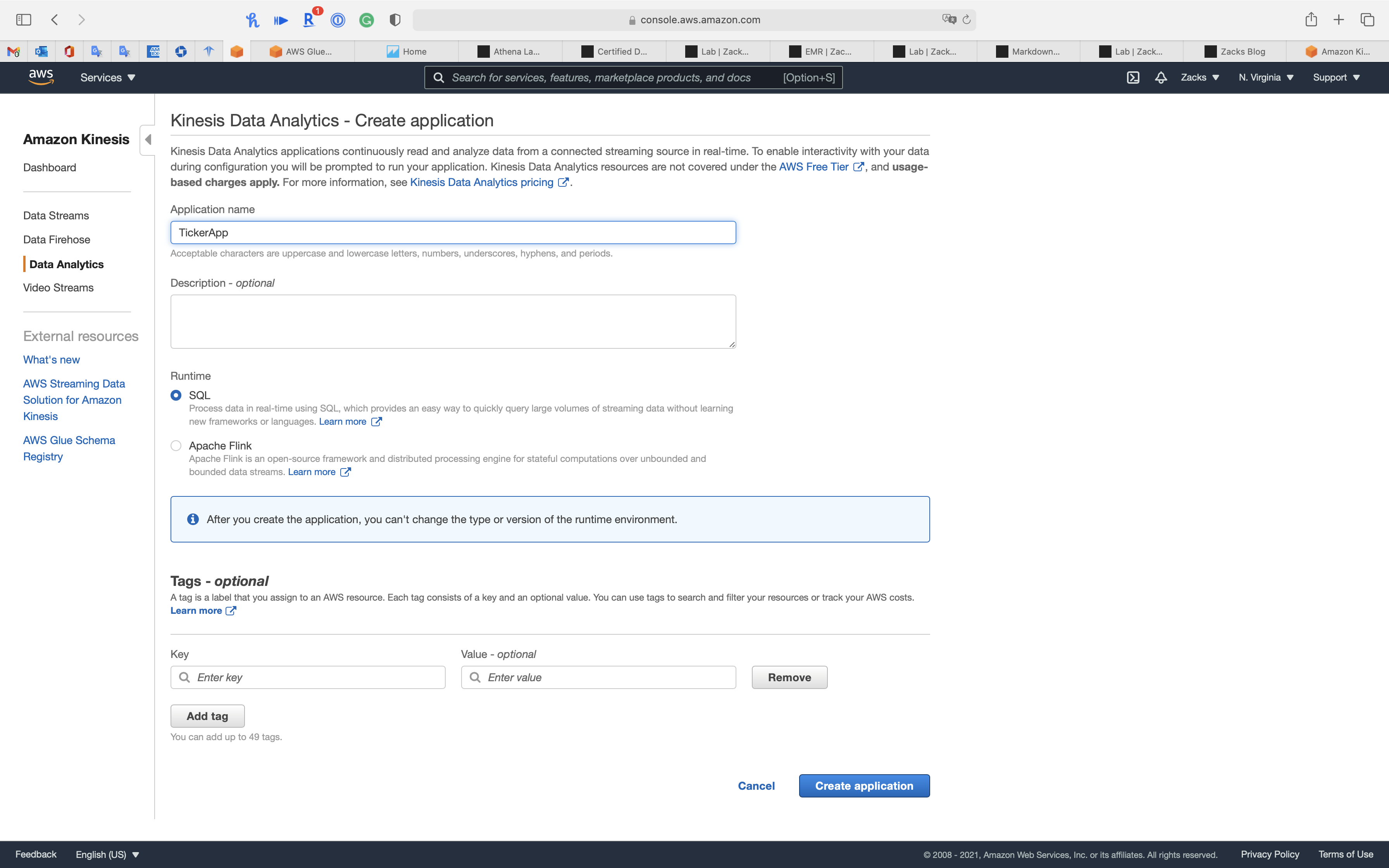The image size is (1389, 868).
Task: Expand the Services dropdown menu
Action: [x=107, y=77]
